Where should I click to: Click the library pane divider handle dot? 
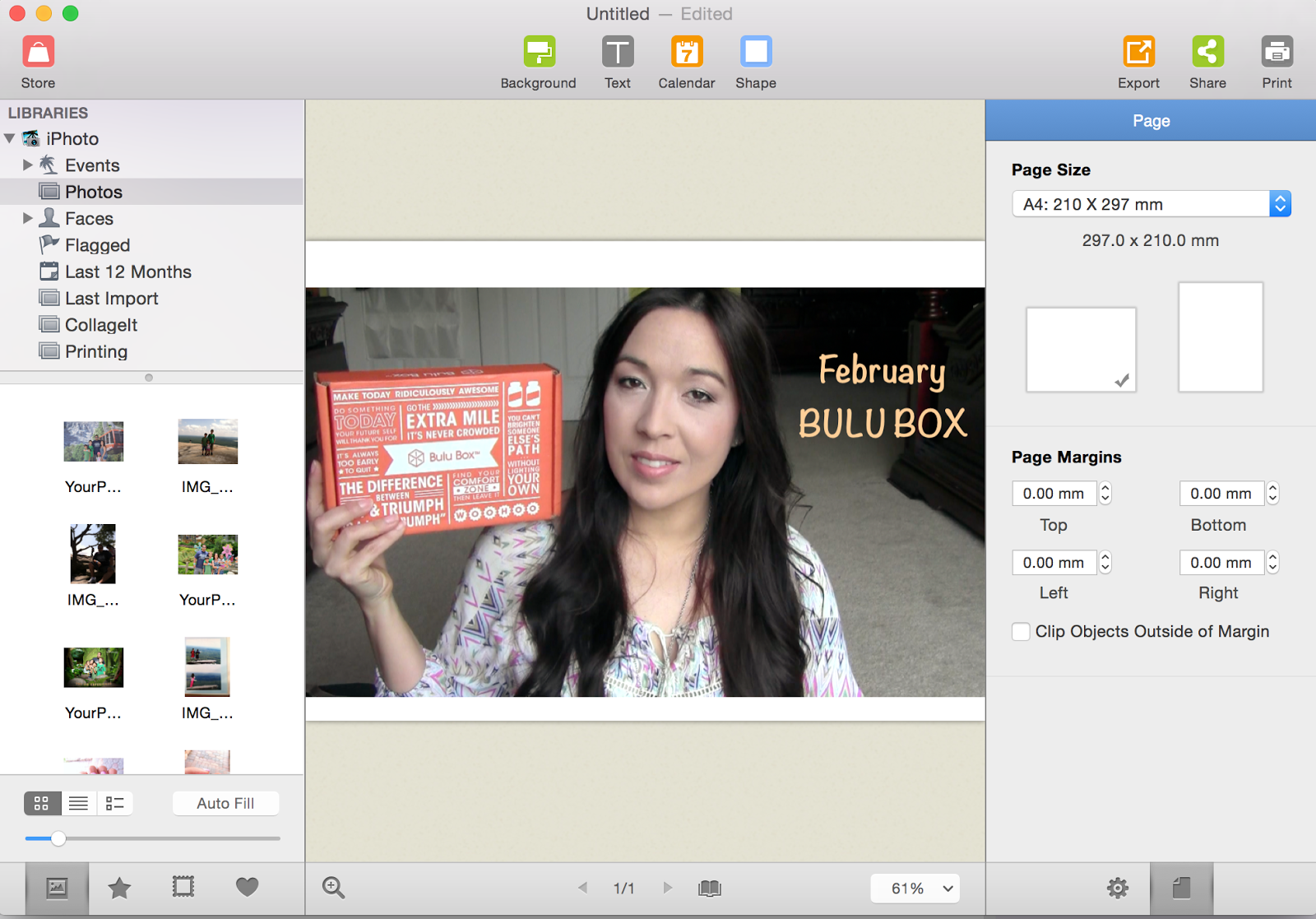pyautogui.click(x=149, y=378)
